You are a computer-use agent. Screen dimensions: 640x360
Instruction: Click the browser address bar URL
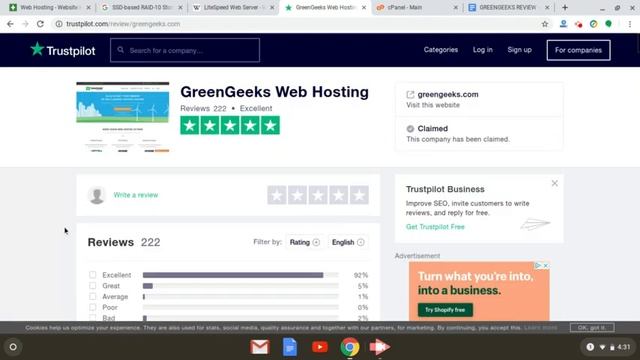click(123, 24)
